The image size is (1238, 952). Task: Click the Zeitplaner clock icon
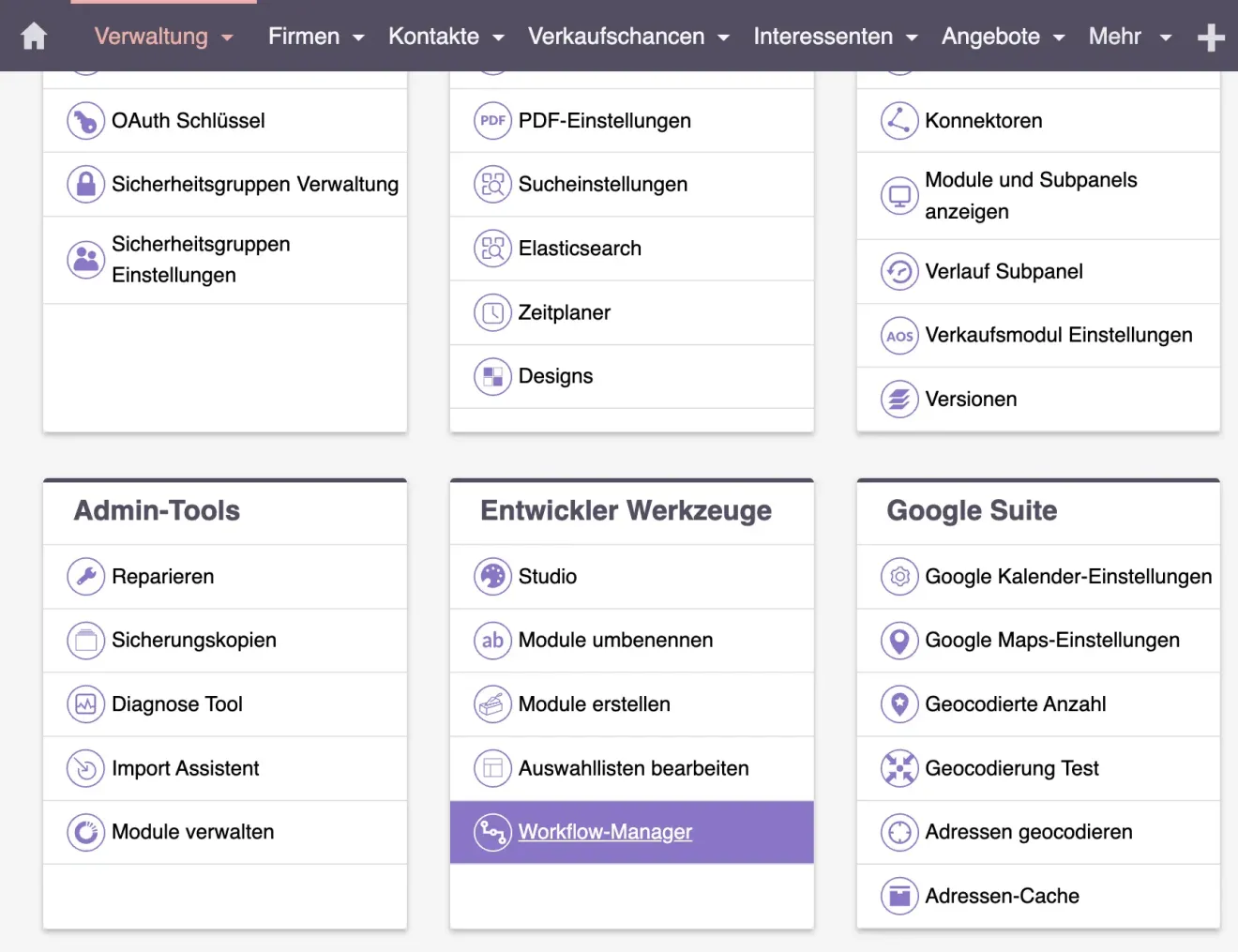pos(492,312)
